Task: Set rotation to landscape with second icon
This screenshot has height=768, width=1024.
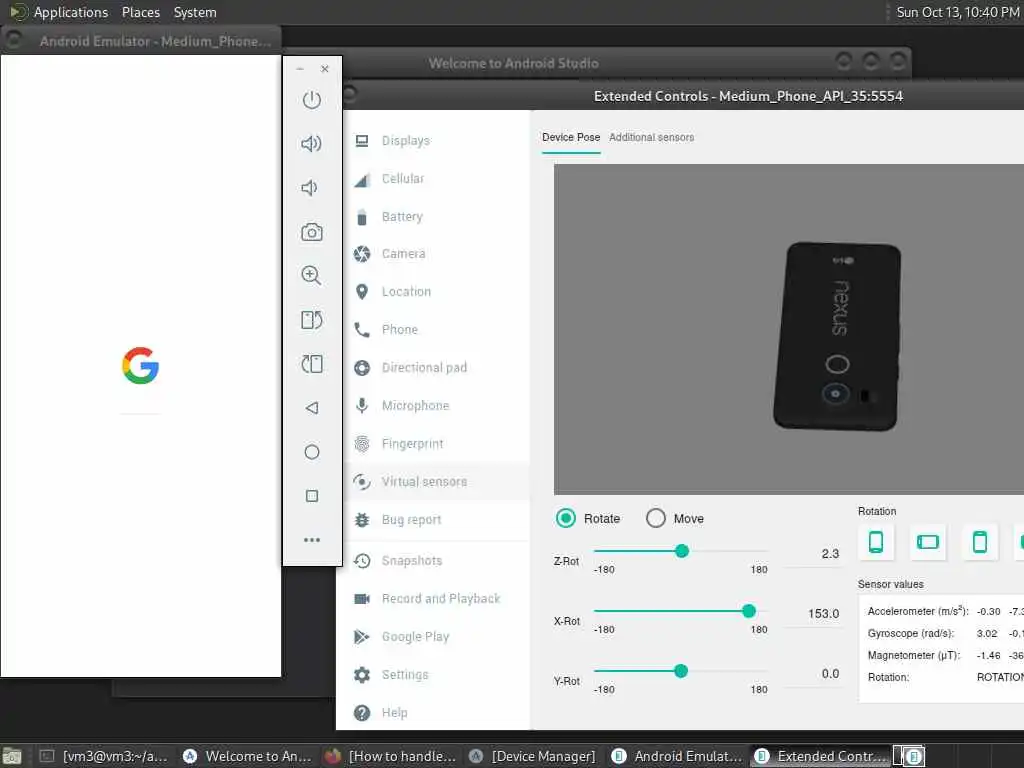Action: pyautogui.click(x=927, y=542)
